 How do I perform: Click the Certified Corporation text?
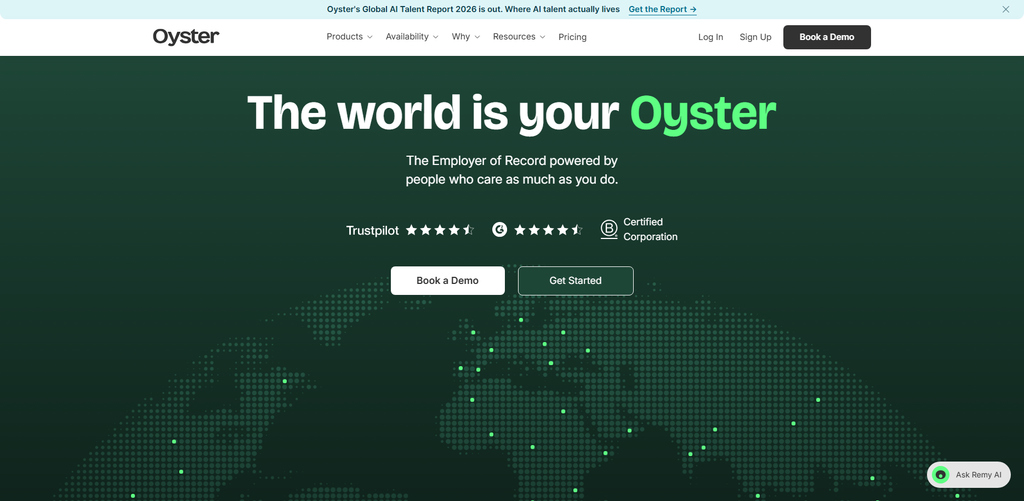pyautogui.click(x=650, y=229)
